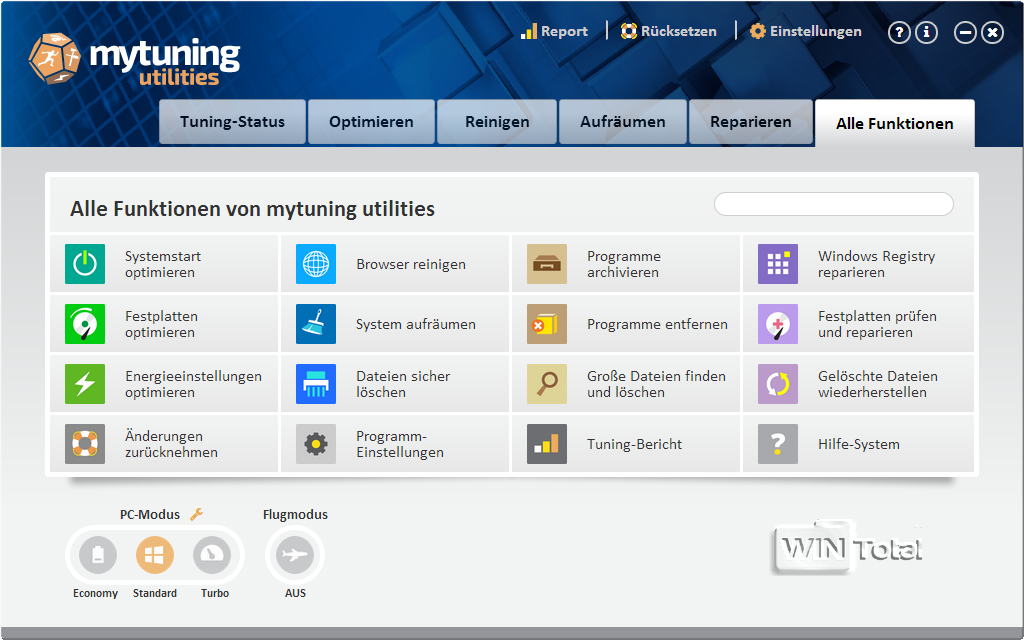The width and height of the screenshot is (1024, 640).
Task: Open Systemstart optimieren text label
Action: [163, 264]
